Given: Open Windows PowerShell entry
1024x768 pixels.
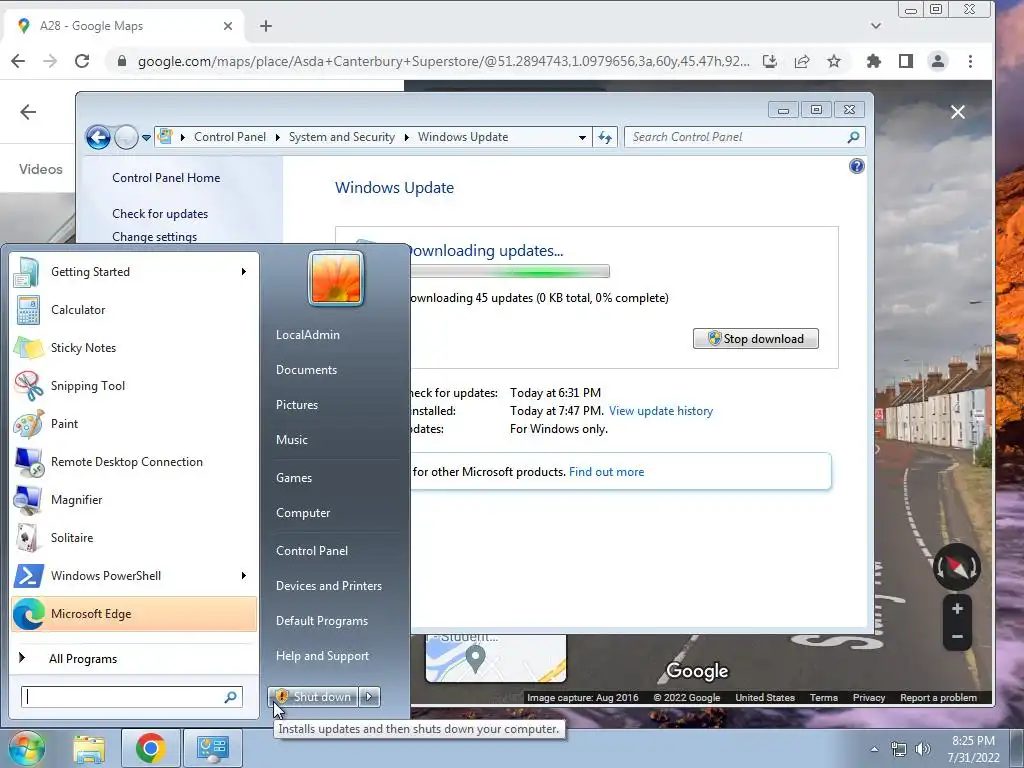Looking at the screenshot, I should pyautogui.click(x=134, y=575).
